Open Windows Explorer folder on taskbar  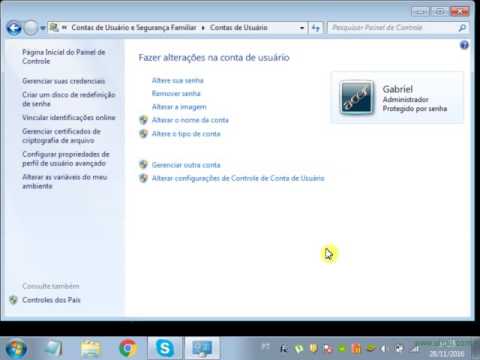[90, 348]
